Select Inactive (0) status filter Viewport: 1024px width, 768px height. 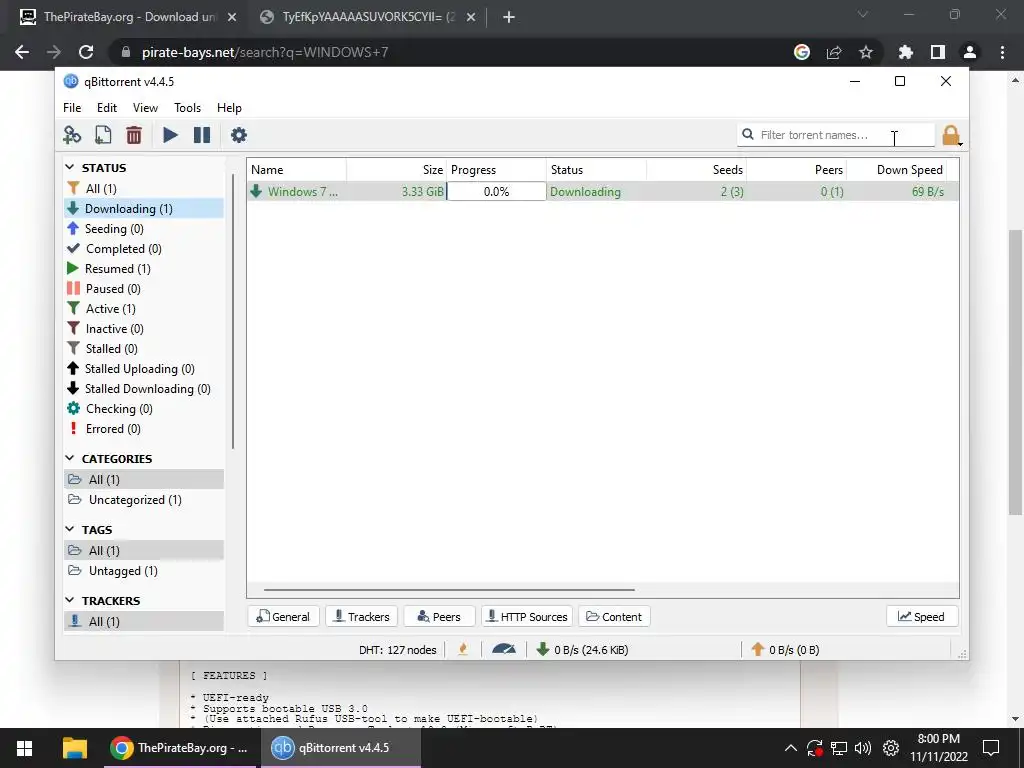coord(144,329)
